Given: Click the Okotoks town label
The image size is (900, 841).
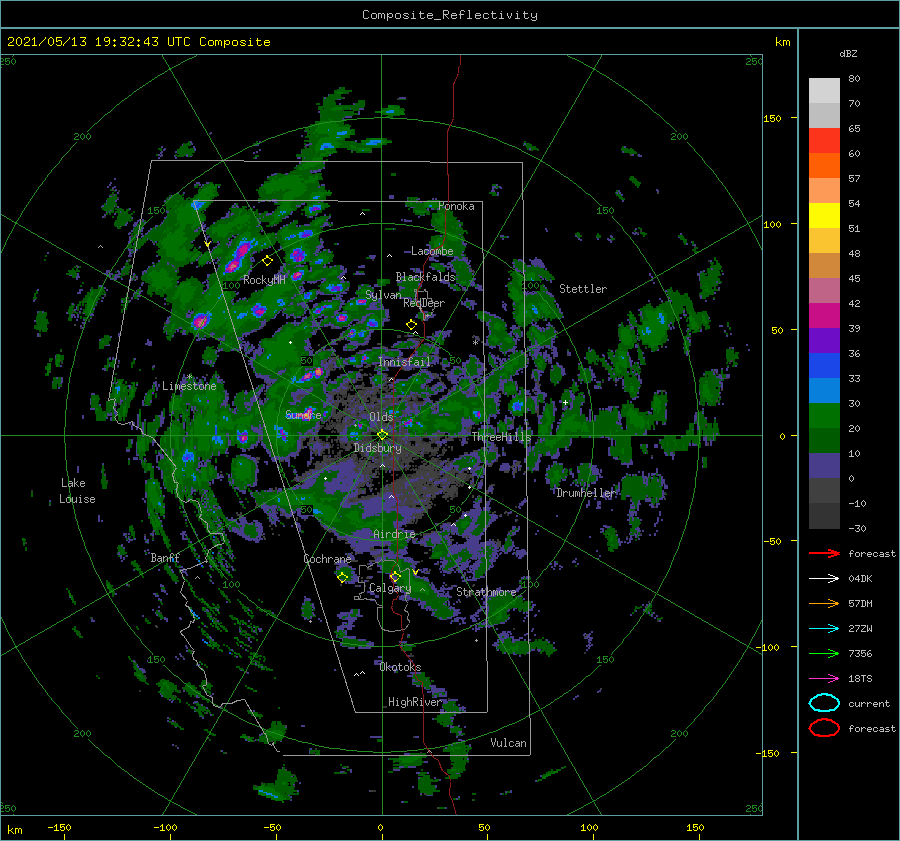Looking at the screenshot, I should tap(400, 667).
